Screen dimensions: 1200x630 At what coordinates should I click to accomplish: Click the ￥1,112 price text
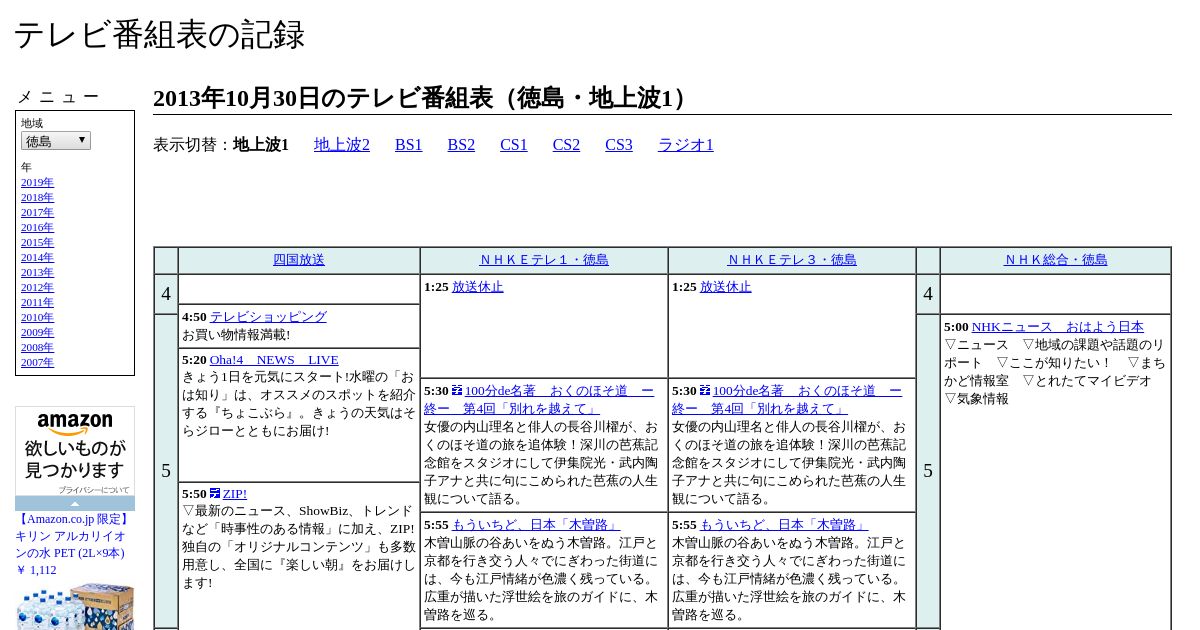(36, 570)
